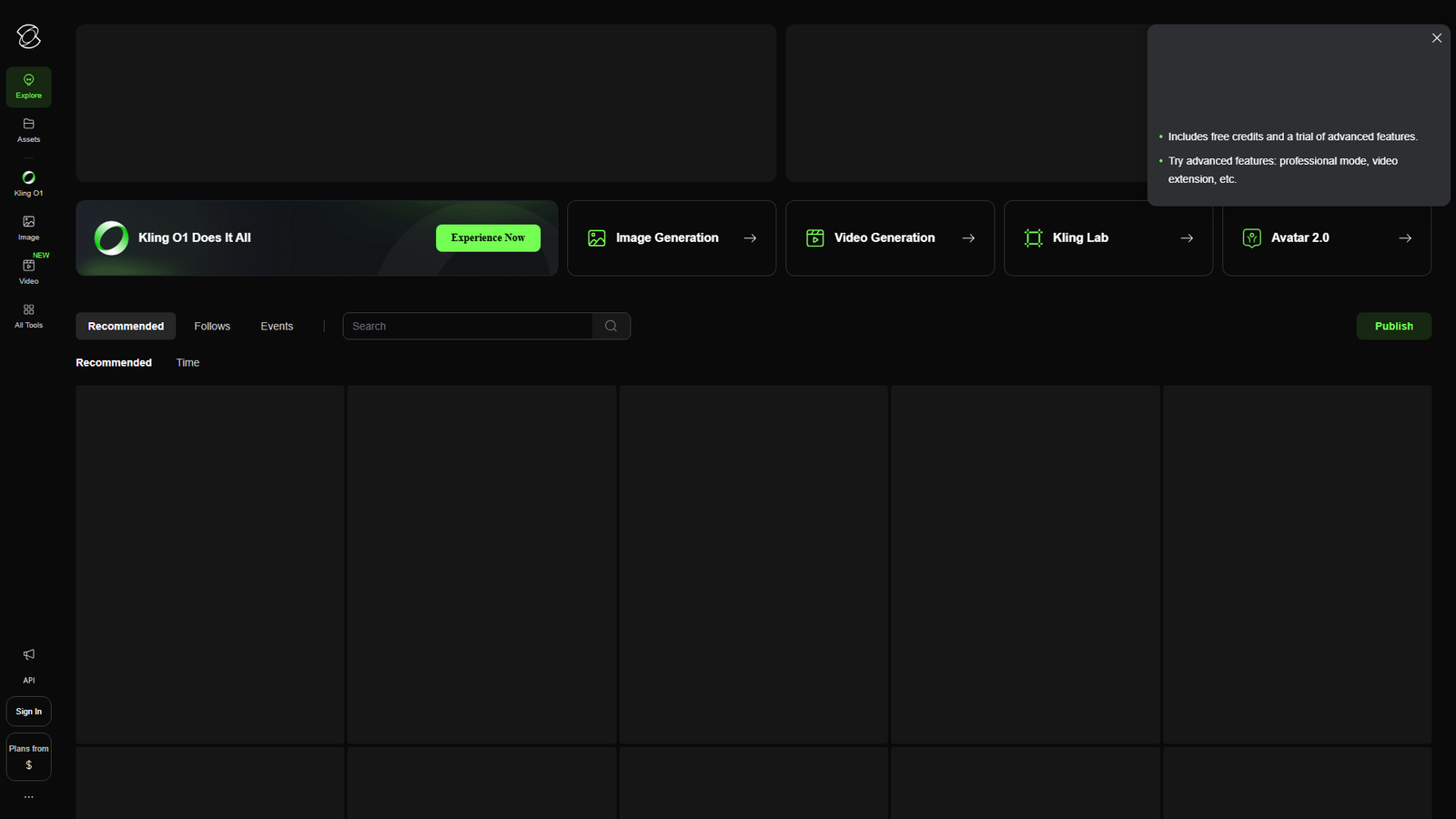Click the Experience Now button

[488, 238]
